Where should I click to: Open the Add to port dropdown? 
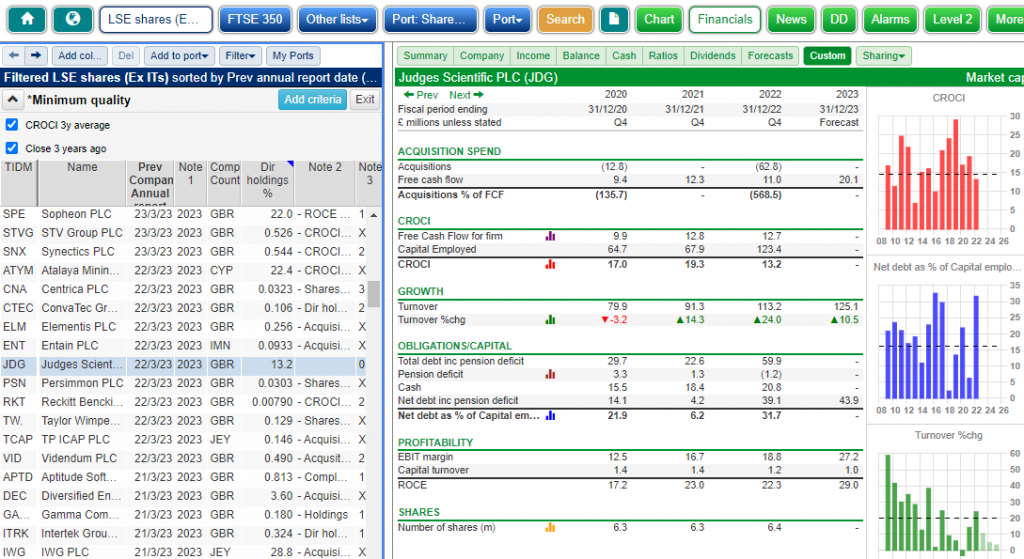tap(179, 56)
